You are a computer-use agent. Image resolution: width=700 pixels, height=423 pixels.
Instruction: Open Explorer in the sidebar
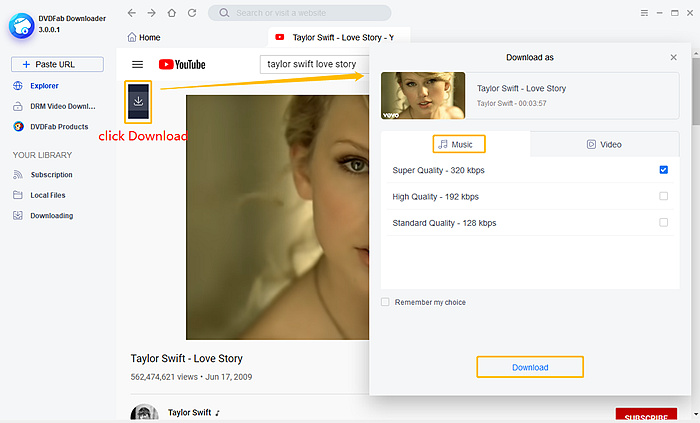point(44,86)
